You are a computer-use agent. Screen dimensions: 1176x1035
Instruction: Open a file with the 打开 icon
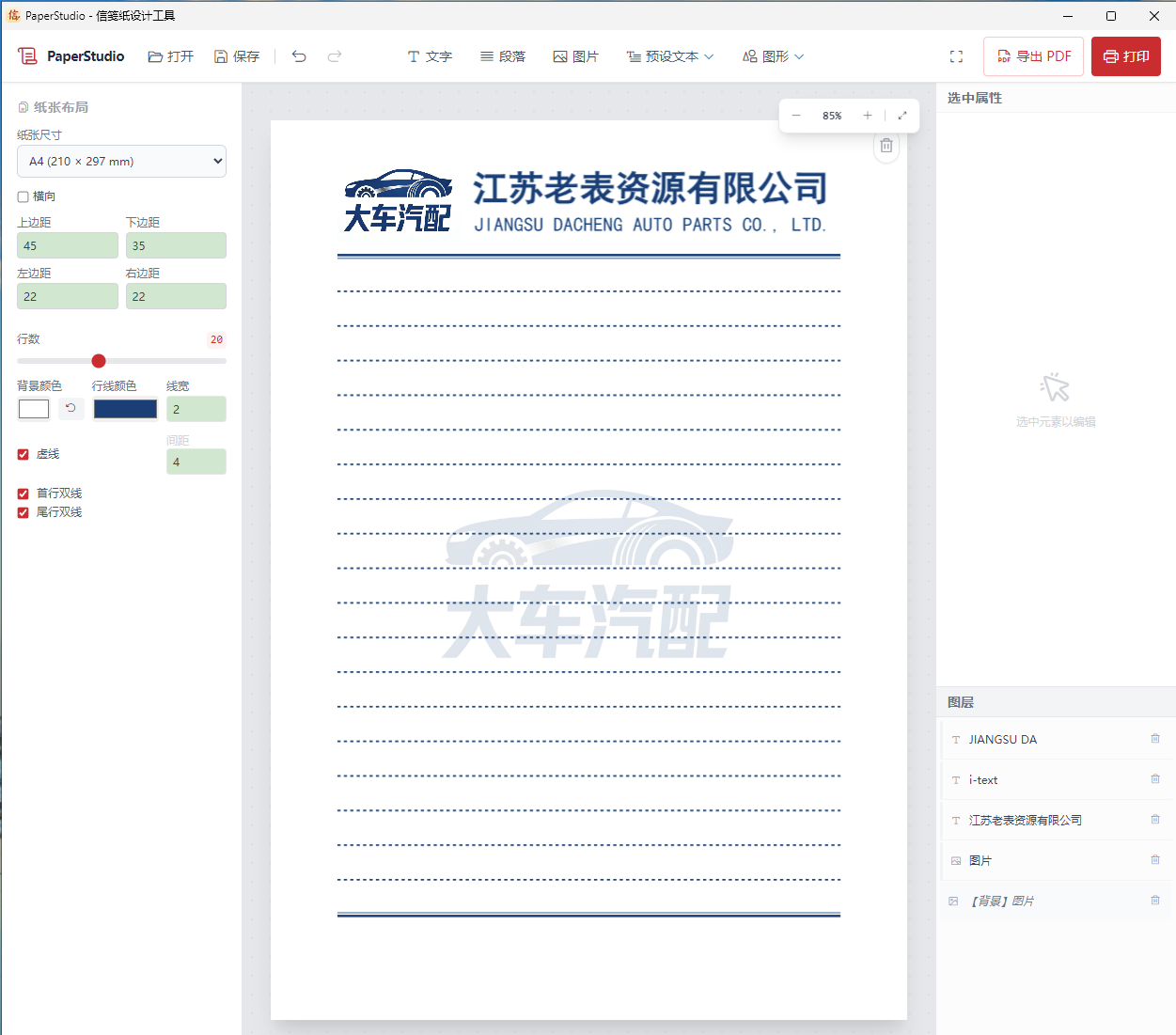tap(169, 56)
